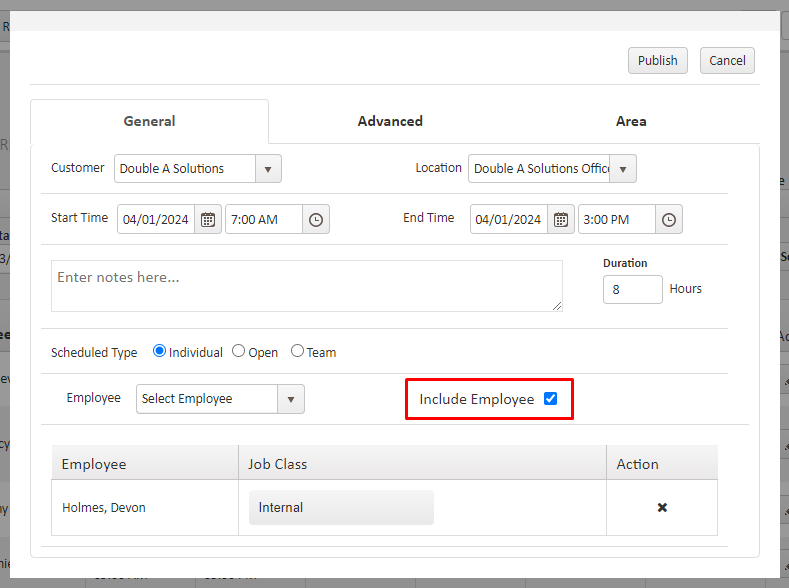The width and height of the screenshot is (789, 588).
Task: Click the Internal job class field
Action: coord(341,508)
